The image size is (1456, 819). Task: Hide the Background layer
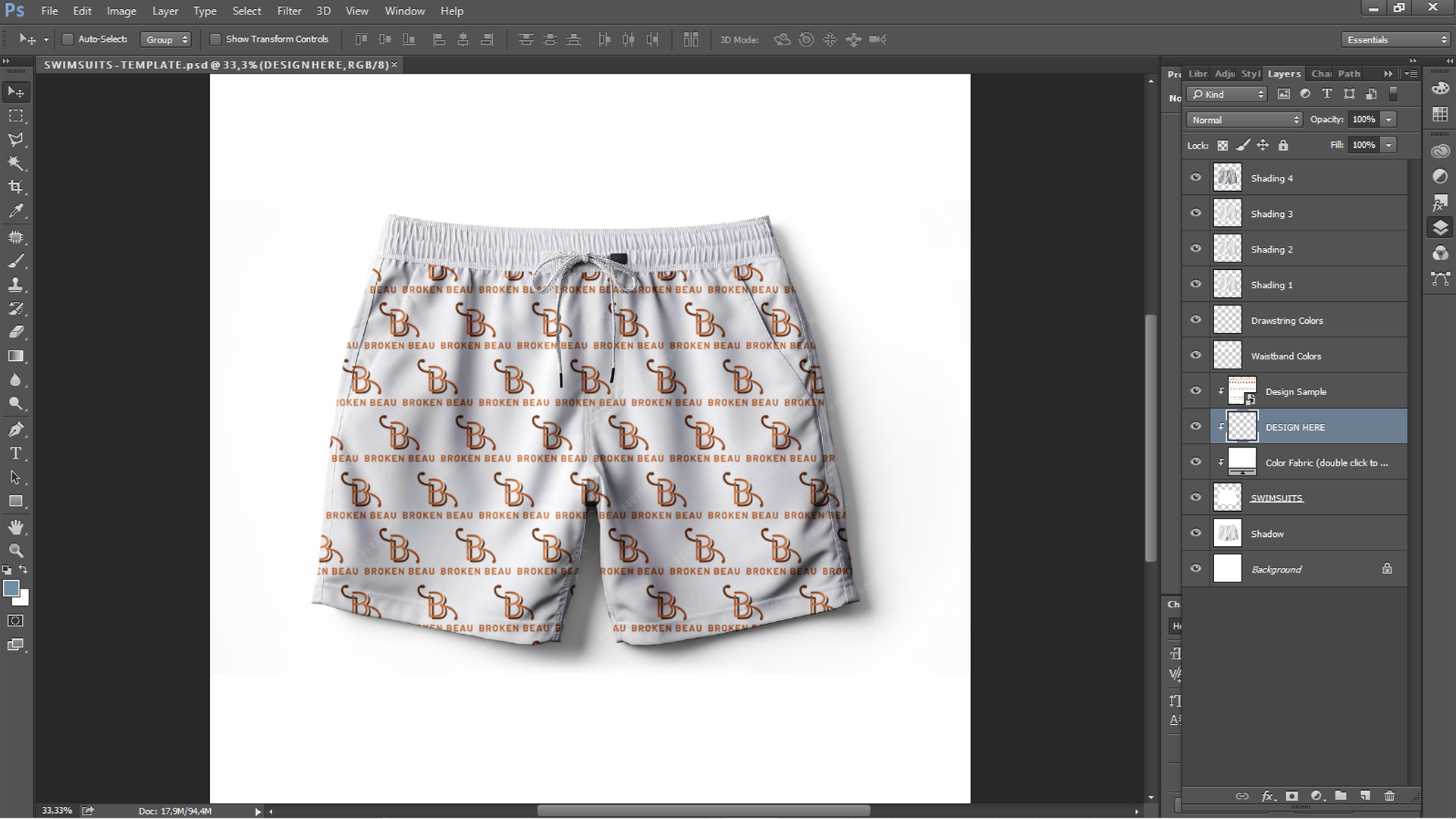1196,569
